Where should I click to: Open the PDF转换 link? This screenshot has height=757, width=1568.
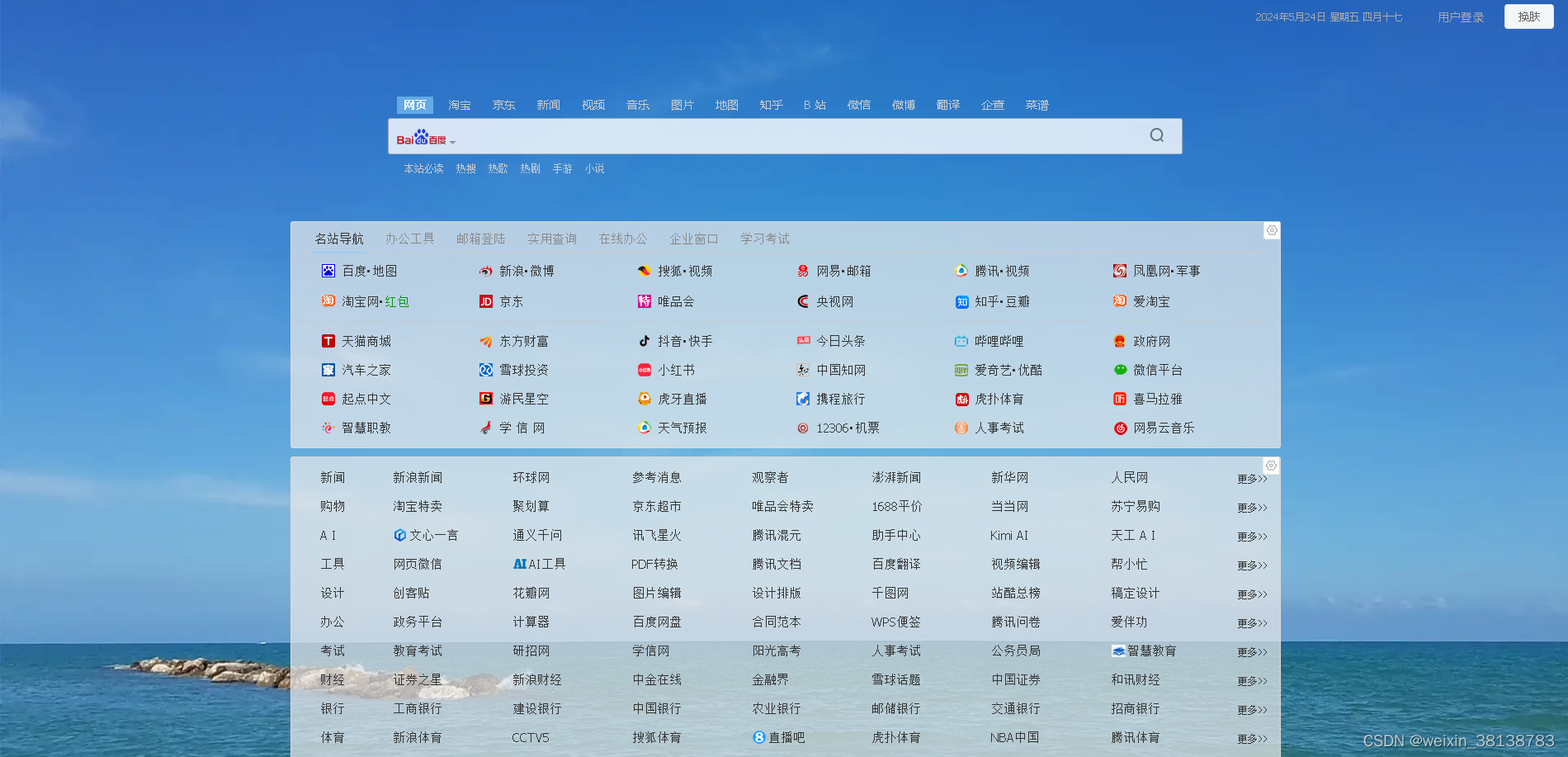(654, 564)
